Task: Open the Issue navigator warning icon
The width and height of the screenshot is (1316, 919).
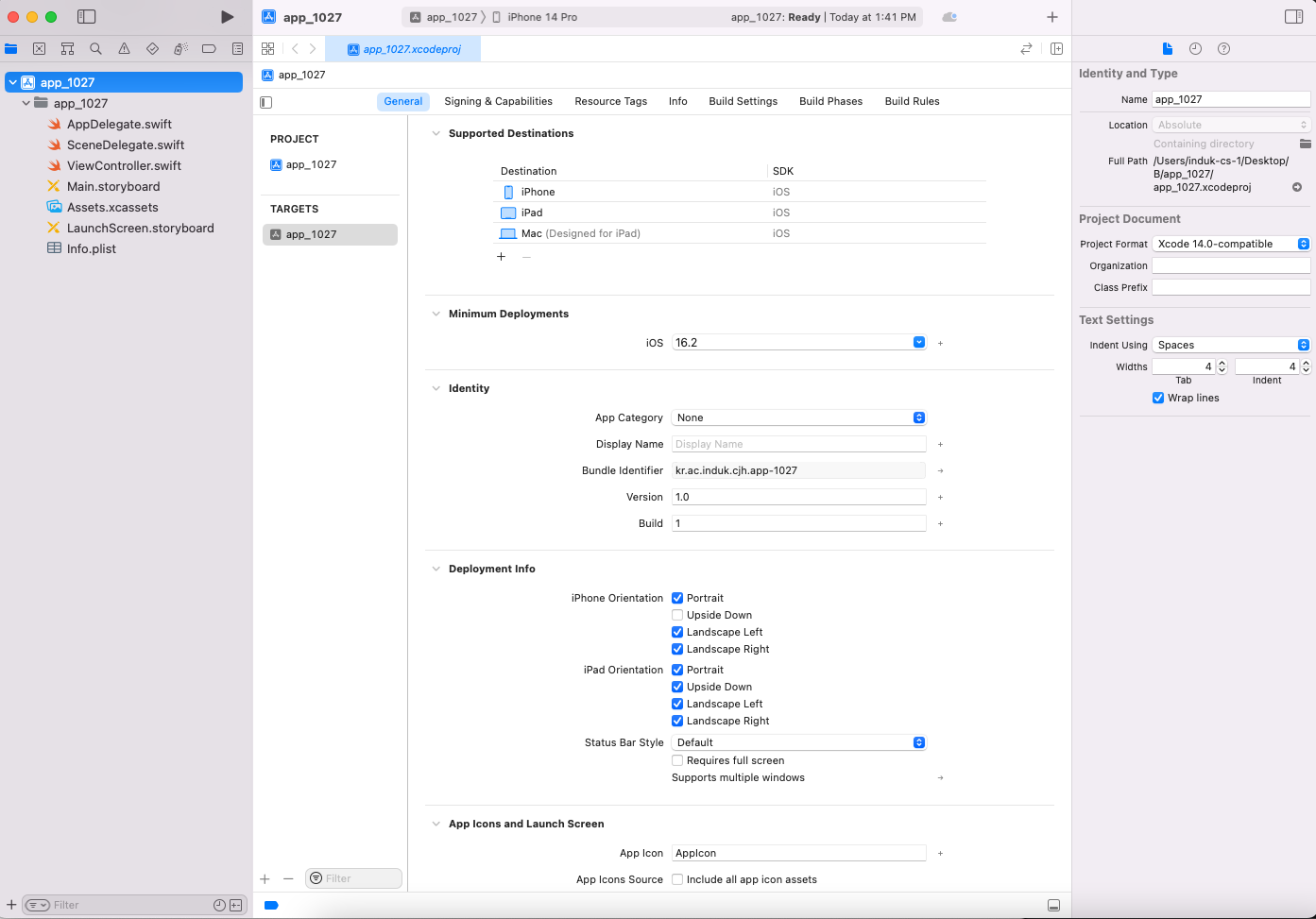Action: (124, 48)
